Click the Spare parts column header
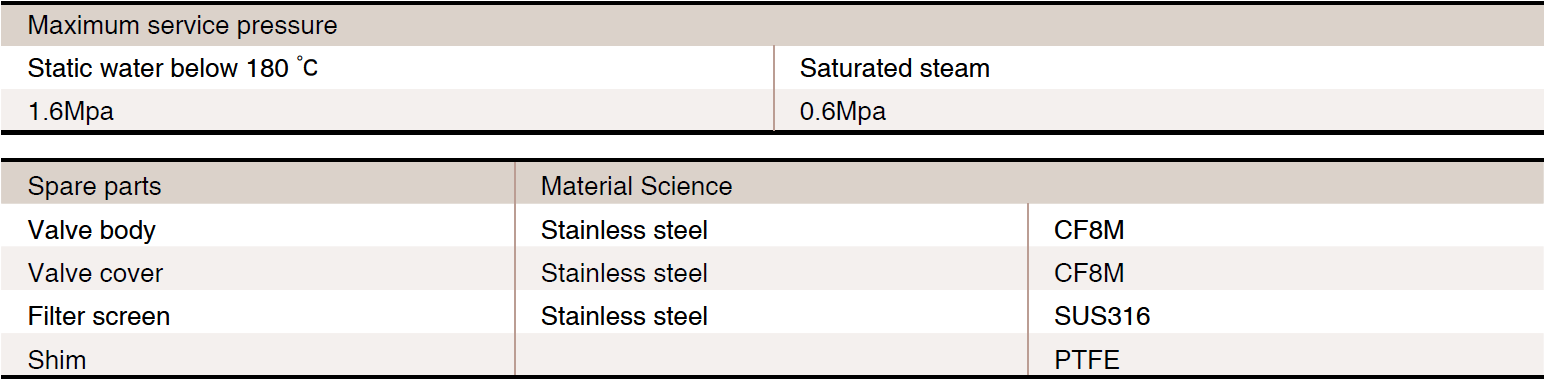The height and width of the screenshot is (380, 1544). point(257,185)
